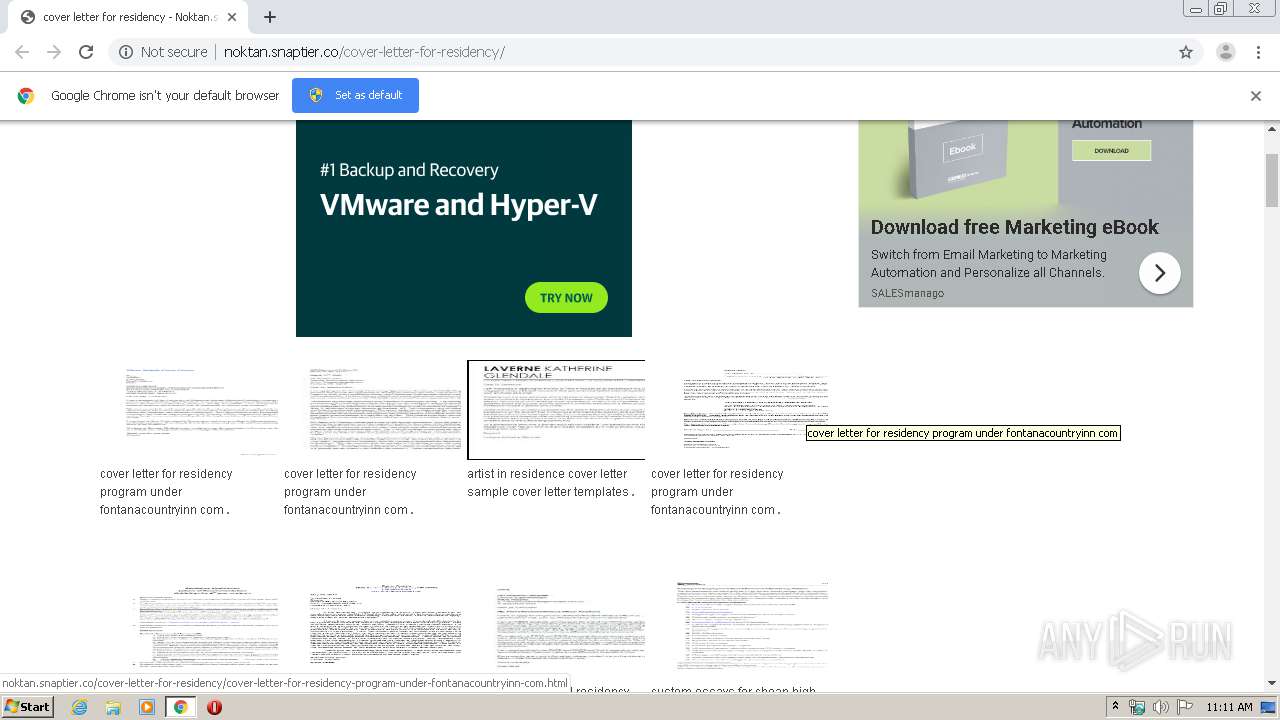Open a new tab with plus button
The image size is (1280, 720).
[x=270, y=17]
